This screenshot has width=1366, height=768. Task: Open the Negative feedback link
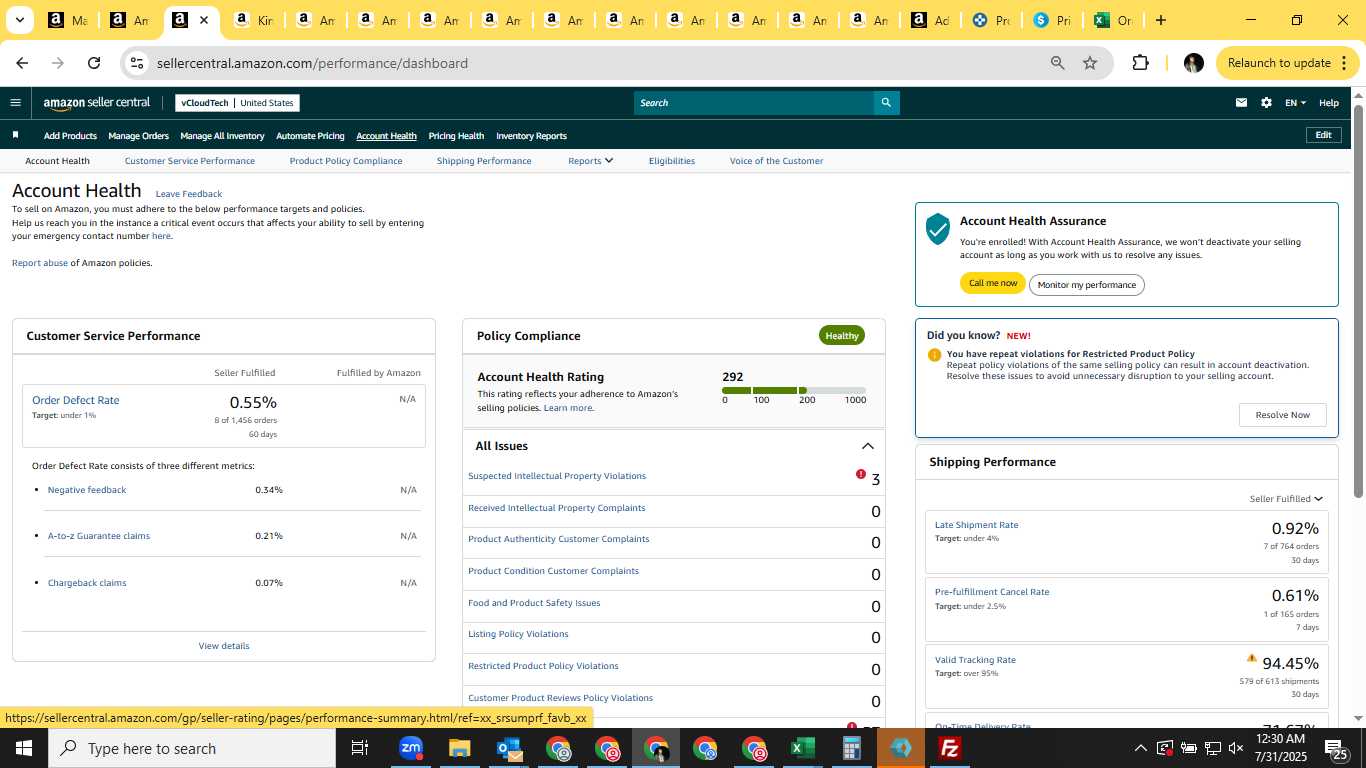pos(87,490)
